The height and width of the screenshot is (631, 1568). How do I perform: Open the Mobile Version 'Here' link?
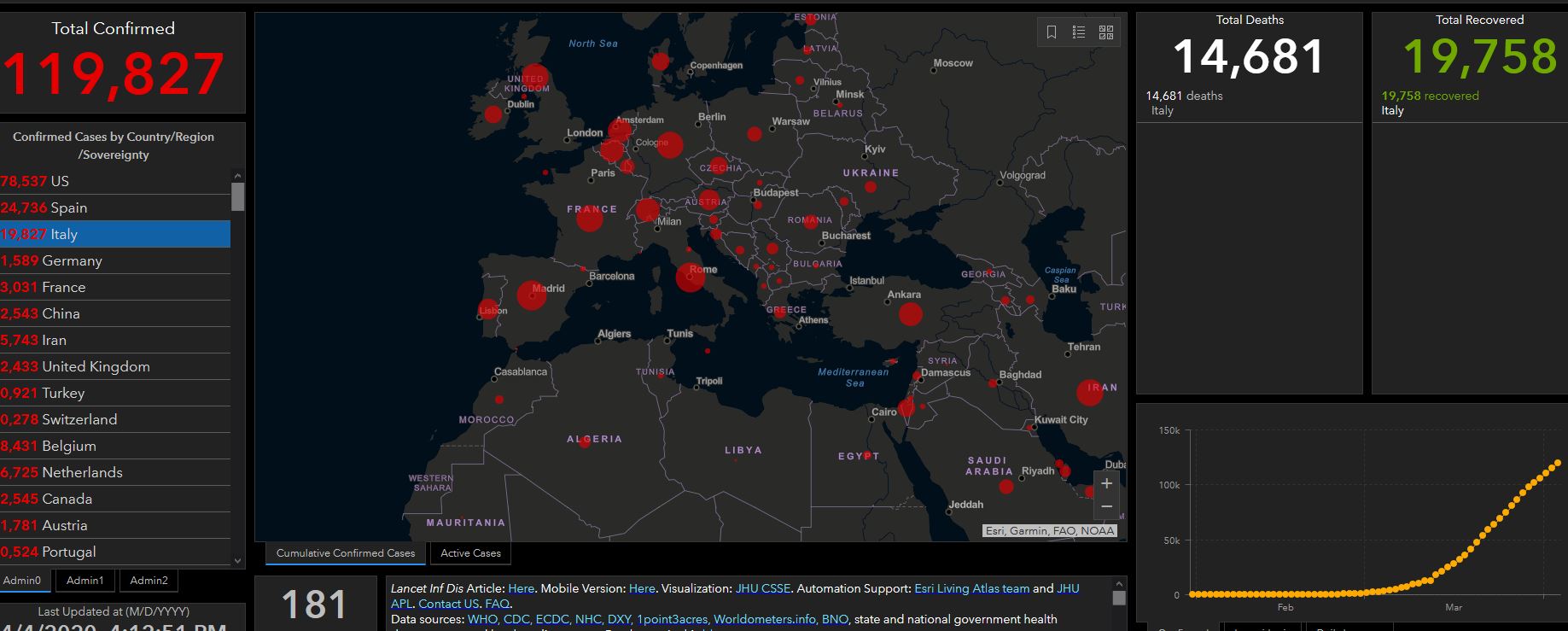pos(642,588)
